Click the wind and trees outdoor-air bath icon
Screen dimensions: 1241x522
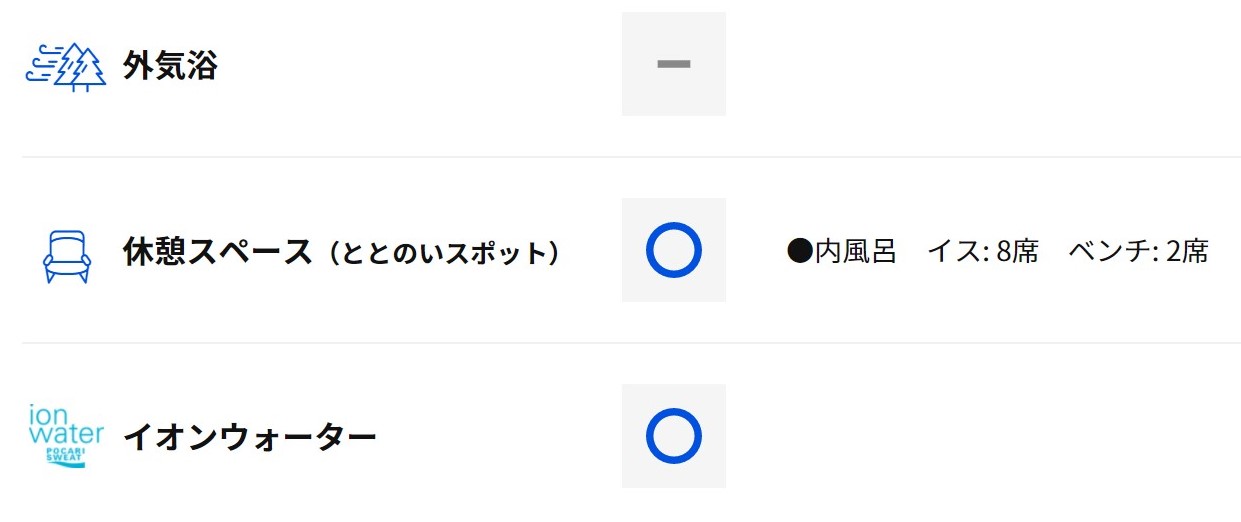click(65, 68)
